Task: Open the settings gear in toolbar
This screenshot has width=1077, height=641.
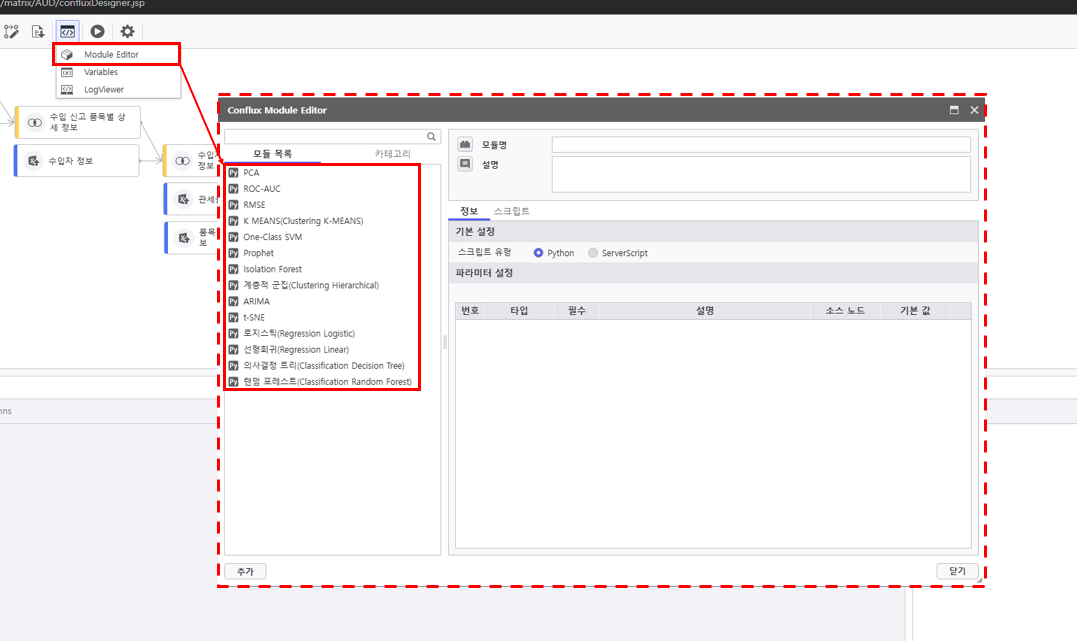Action: tap(127, 32)
